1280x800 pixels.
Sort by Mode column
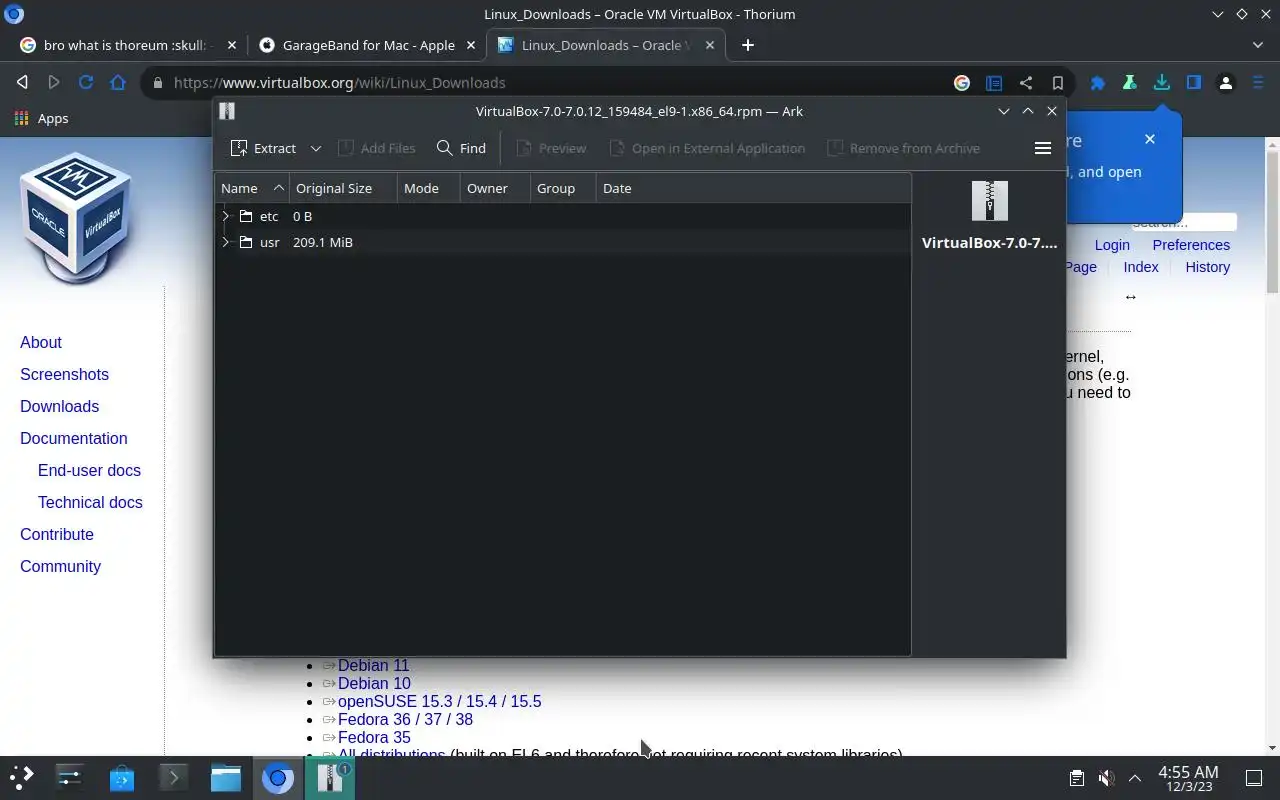coord(428,188)
